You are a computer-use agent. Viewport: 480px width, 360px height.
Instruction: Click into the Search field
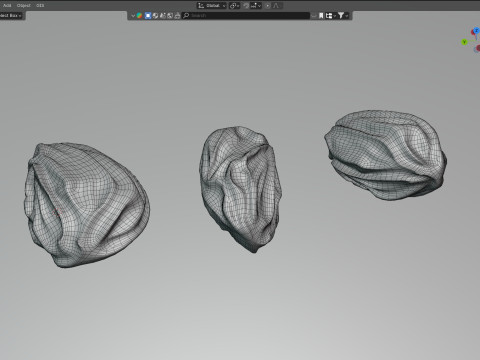246,15
